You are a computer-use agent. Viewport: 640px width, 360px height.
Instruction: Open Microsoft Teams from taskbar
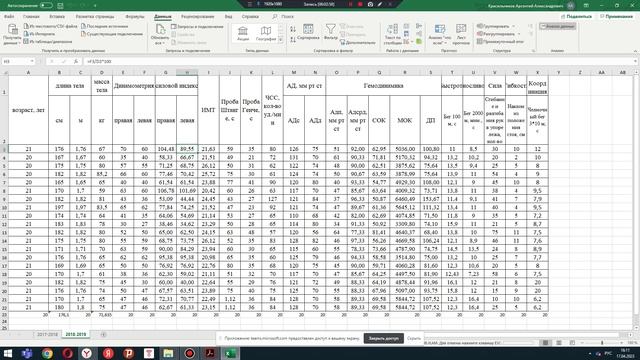coord(27,353)
